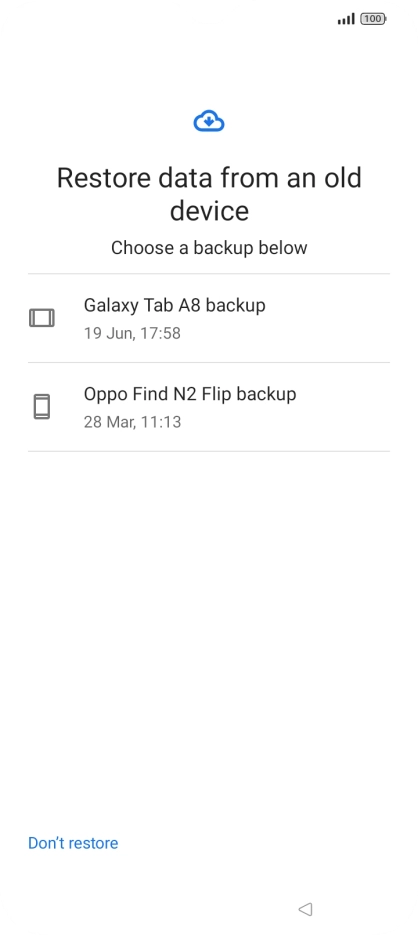Select the Galaxy Tab A8 backup entry
Viewport: 418px width, 935px height.
point(209,318)
